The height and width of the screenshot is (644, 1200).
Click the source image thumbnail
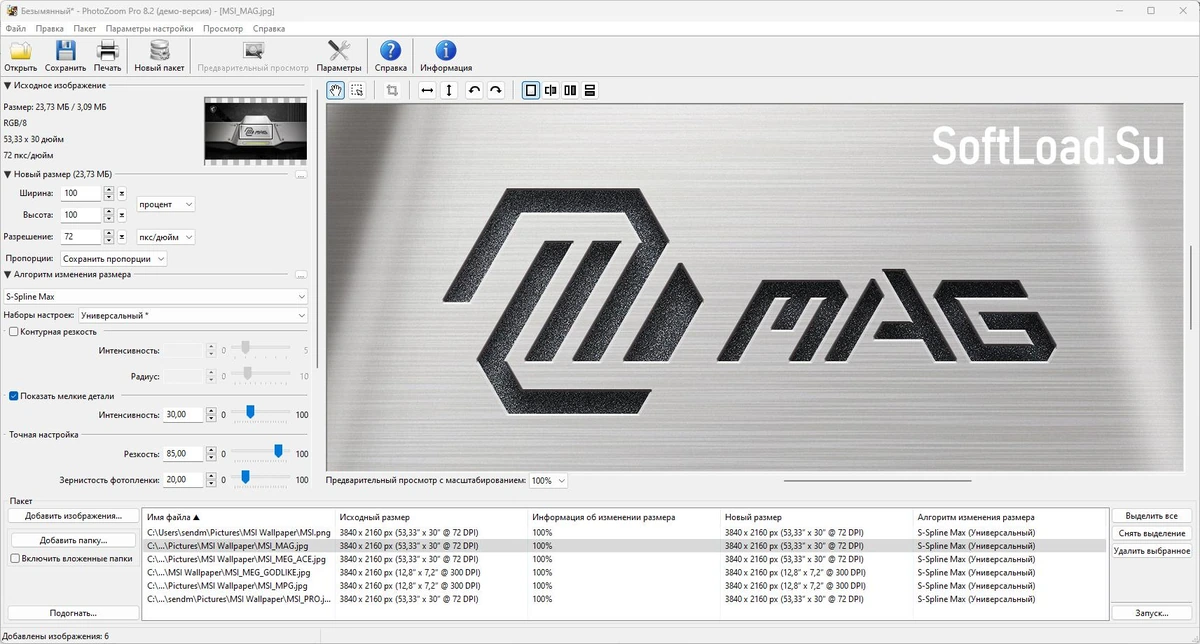click(x=254, y=130)
